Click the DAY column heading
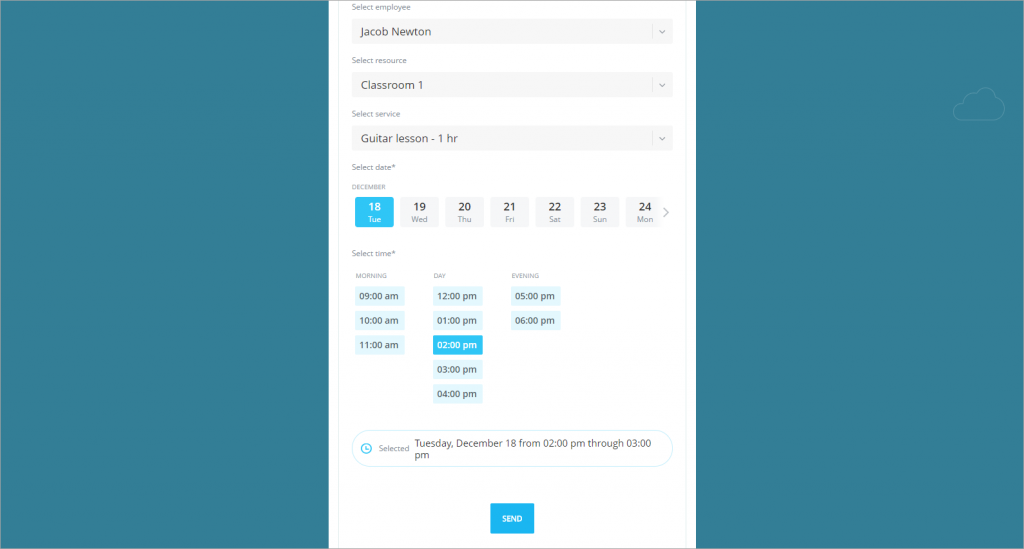 click(440, 275)
